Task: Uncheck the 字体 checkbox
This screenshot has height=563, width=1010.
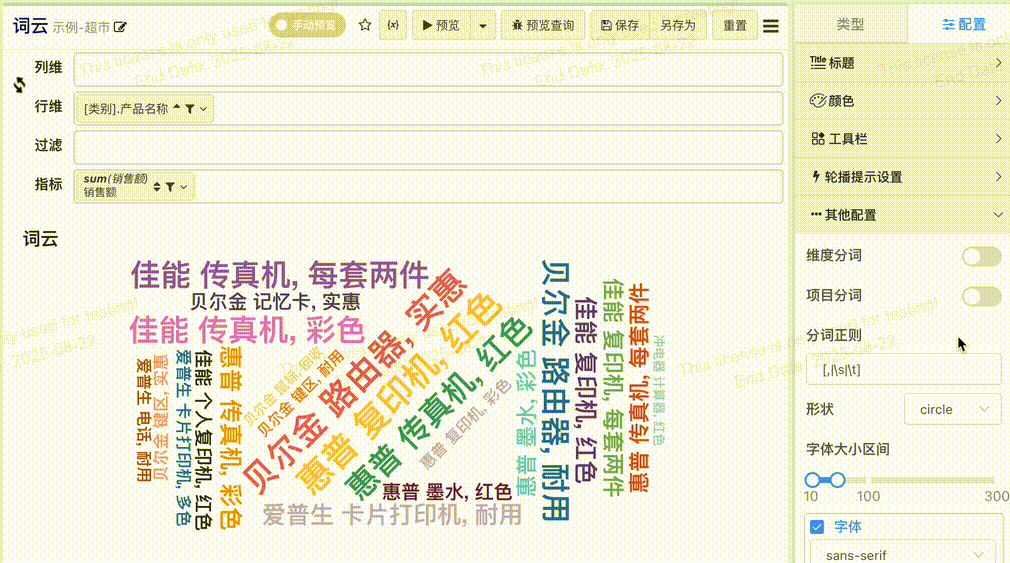Action: [817, 527]
